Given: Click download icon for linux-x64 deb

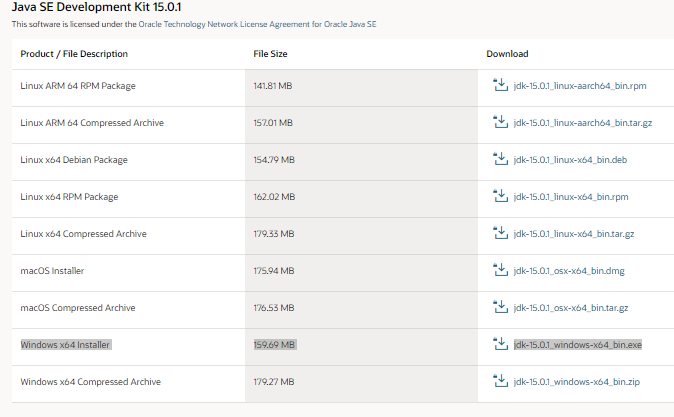Looking at the screenshot, I should (x=500, y=159).
